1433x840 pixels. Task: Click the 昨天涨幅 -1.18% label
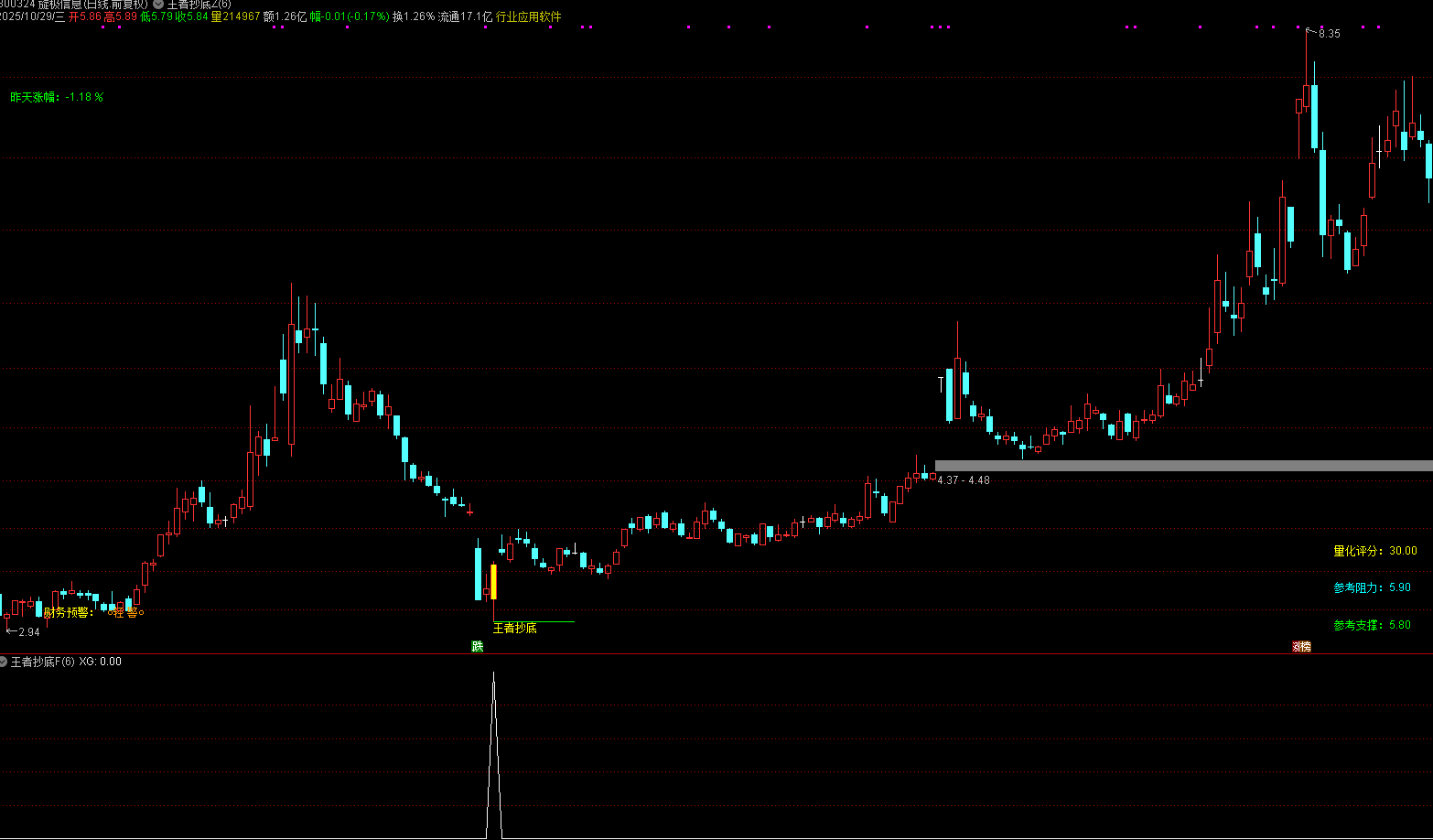[56, 97]
